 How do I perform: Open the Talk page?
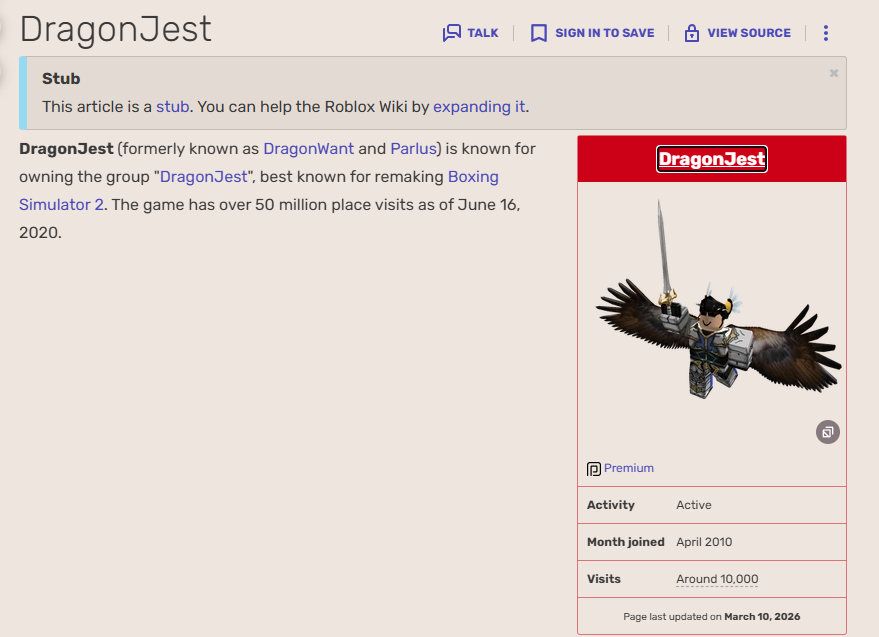pos(470,33)
